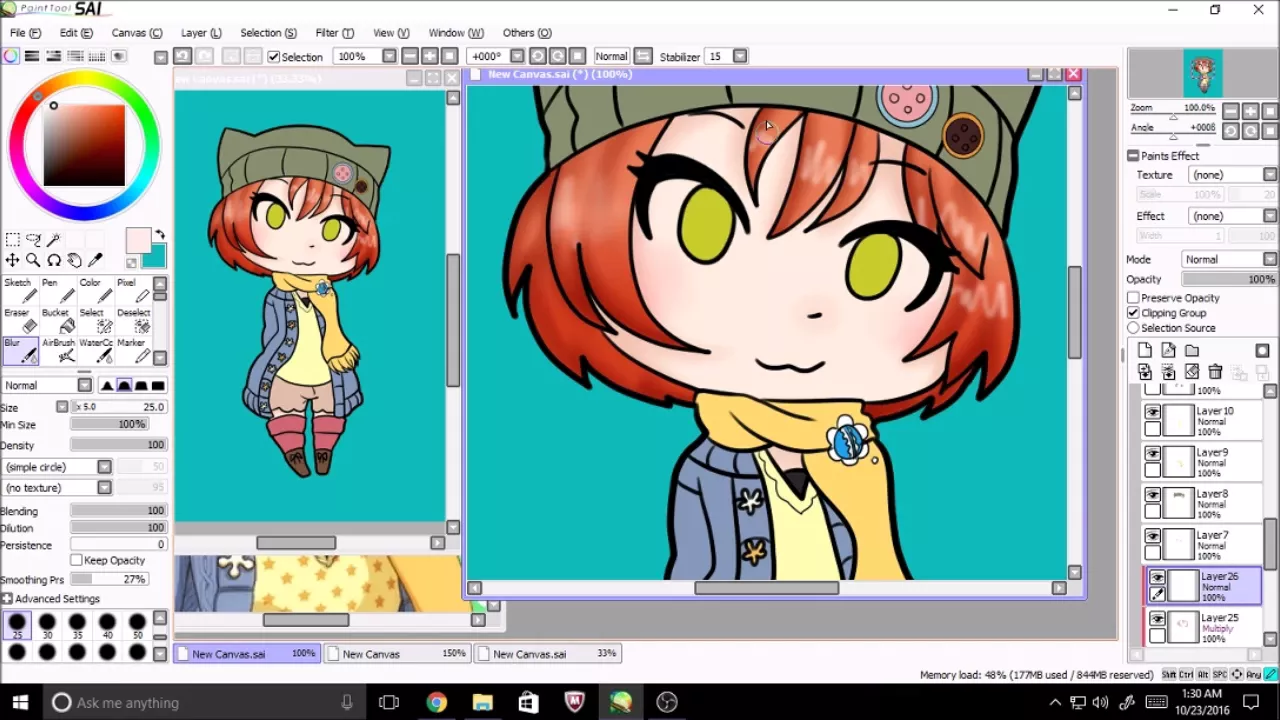
Task: Activate the zoom magnifier tool
Action: pyautogui.click(x=33, y=260)
